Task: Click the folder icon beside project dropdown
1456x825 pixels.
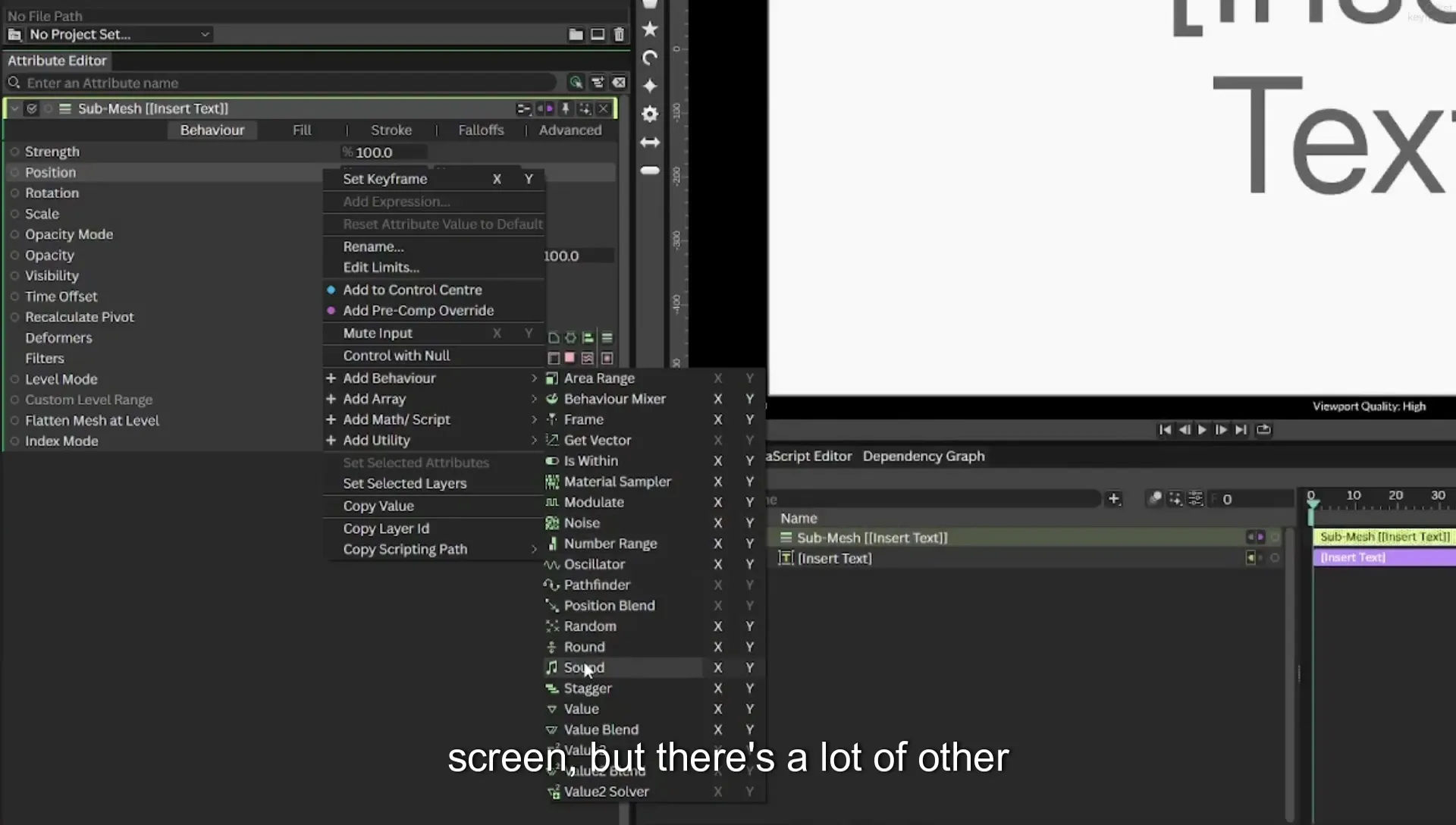Action: coord(576,34)
